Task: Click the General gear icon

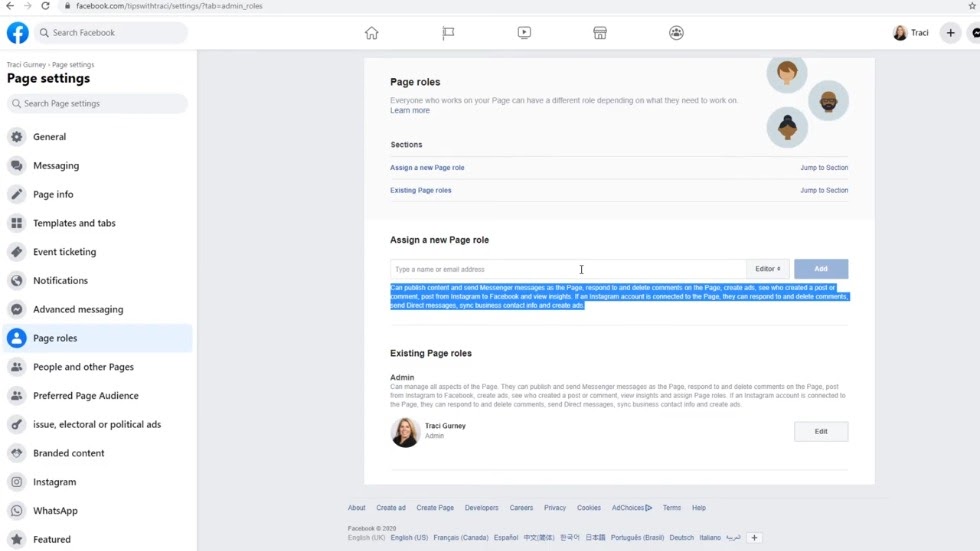Action: click(x=17, y=137)
